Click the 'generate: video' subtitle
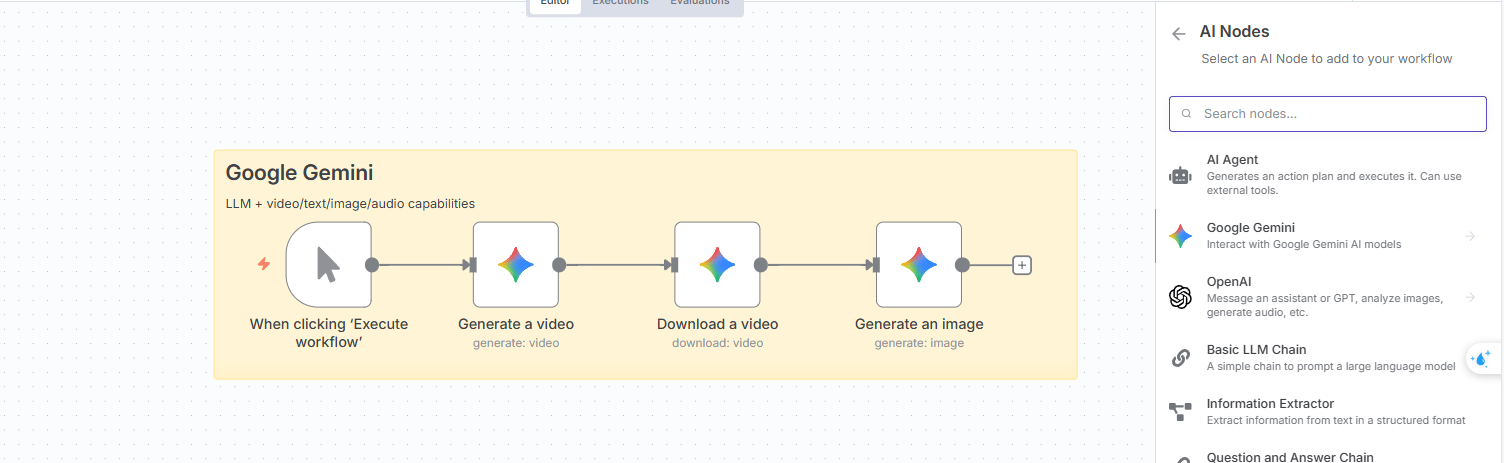 [x=516, y=343]
